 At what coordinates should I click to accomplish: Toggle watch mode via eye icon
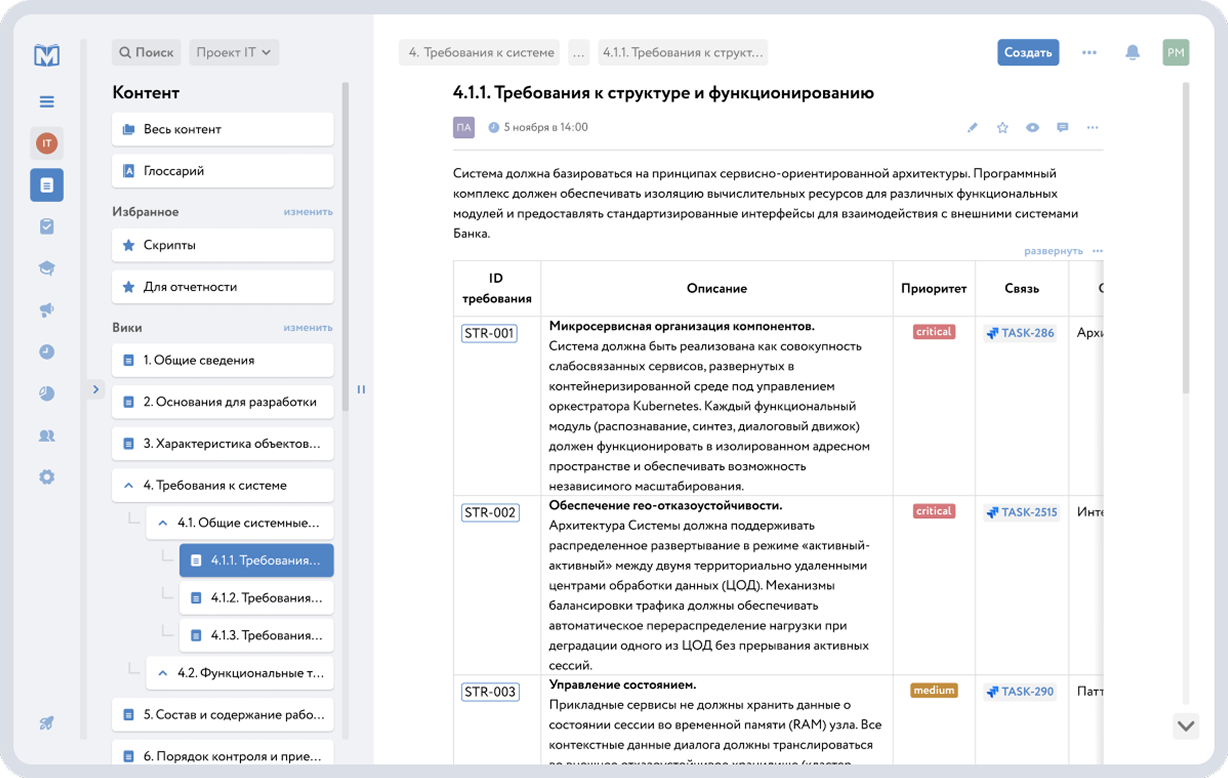point(1032,127)
